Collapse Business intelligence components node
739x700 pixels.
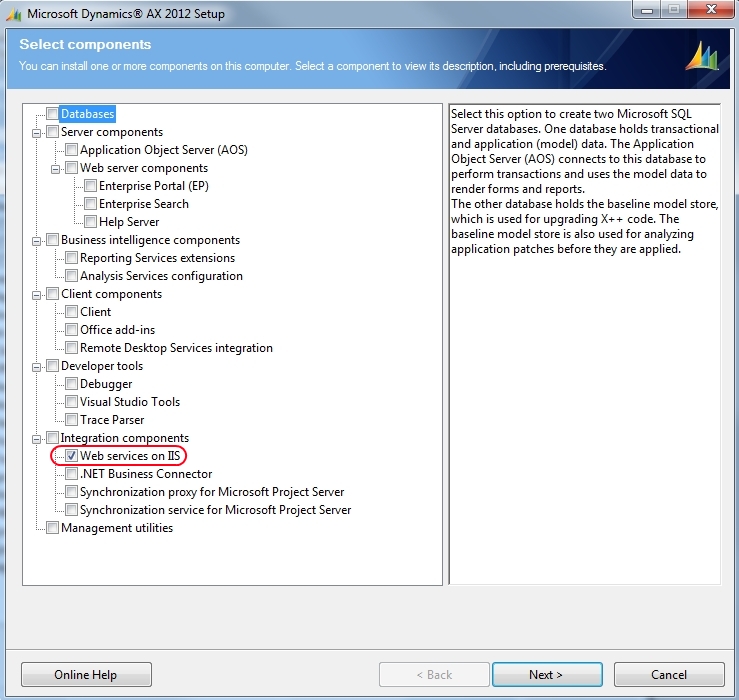pyautogui.click(x=36, y=241)
